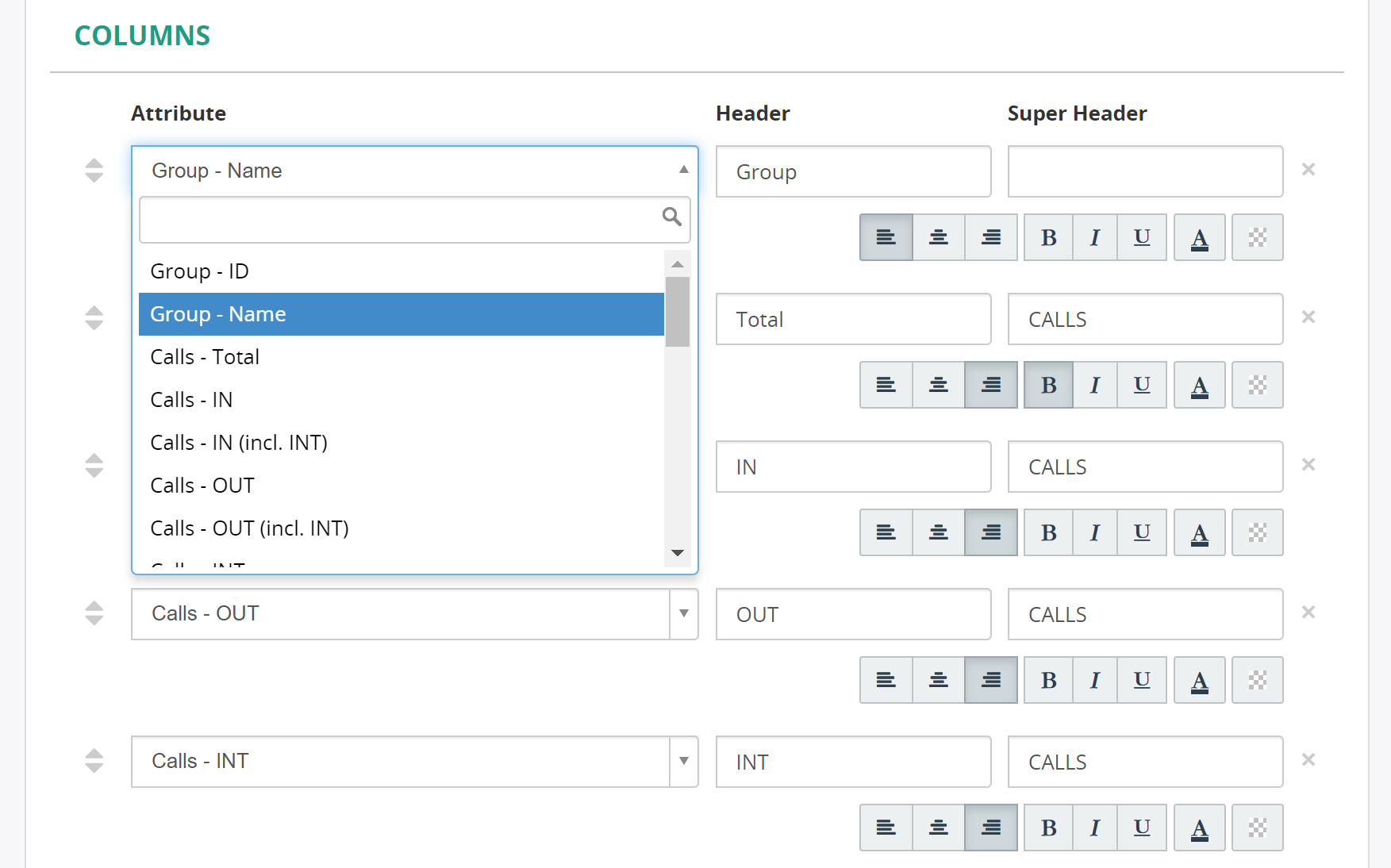
Task: Click the dropdown list scroll down arrow
Action: coord(678,553)
